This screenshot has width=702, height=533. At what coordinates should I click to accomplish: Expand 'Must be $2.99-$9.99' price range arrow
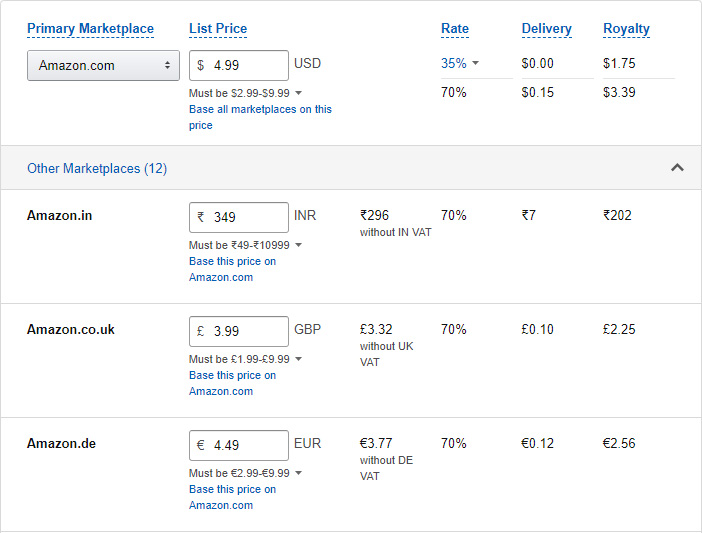coord(298,93)
